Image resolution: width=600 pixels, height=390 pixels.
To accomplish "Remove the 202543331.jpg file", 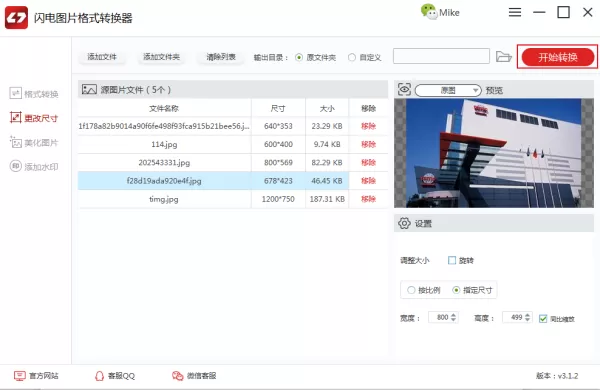I will [x=368, y=163].
